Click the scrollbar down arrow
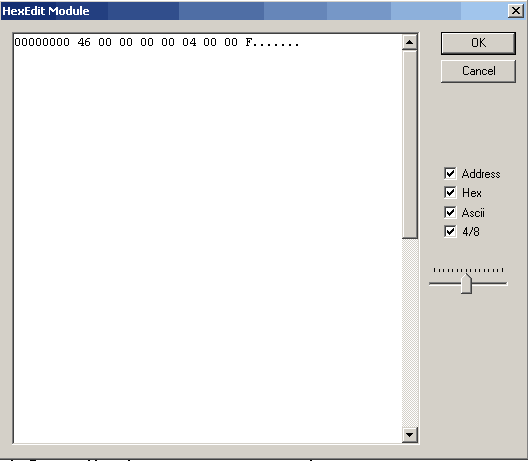This screenshot has width=529, height=461. click(x=410, y=434)
